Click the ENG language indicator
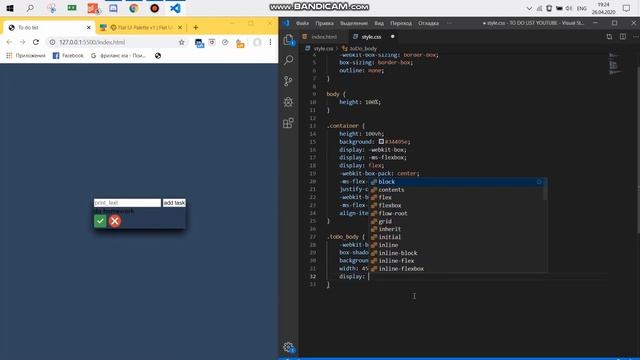Image resolution: width=640 pixels, height=360 pixels. 582,8
